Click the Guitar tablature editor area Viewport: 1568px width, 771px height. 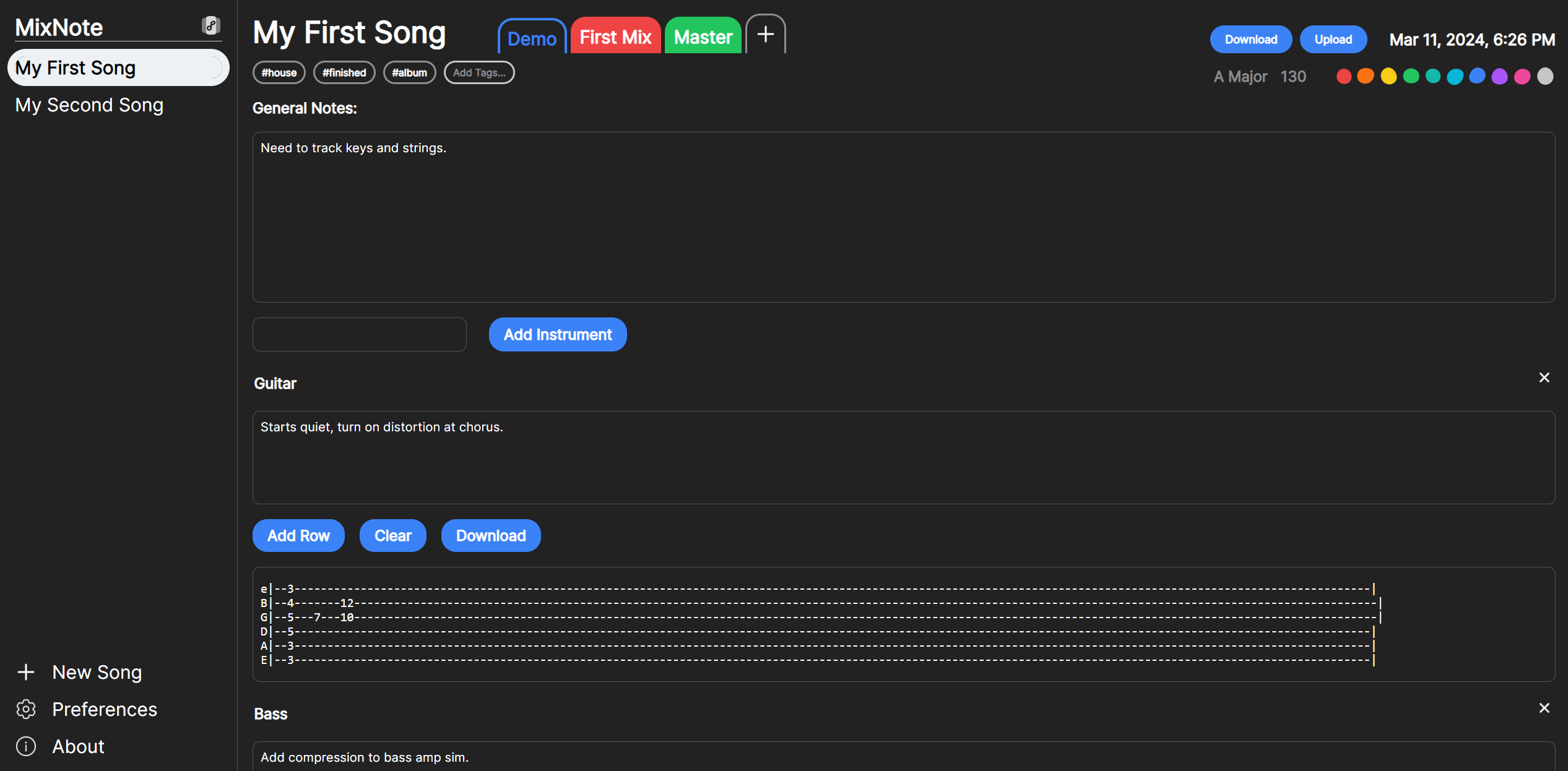[904, 624]
